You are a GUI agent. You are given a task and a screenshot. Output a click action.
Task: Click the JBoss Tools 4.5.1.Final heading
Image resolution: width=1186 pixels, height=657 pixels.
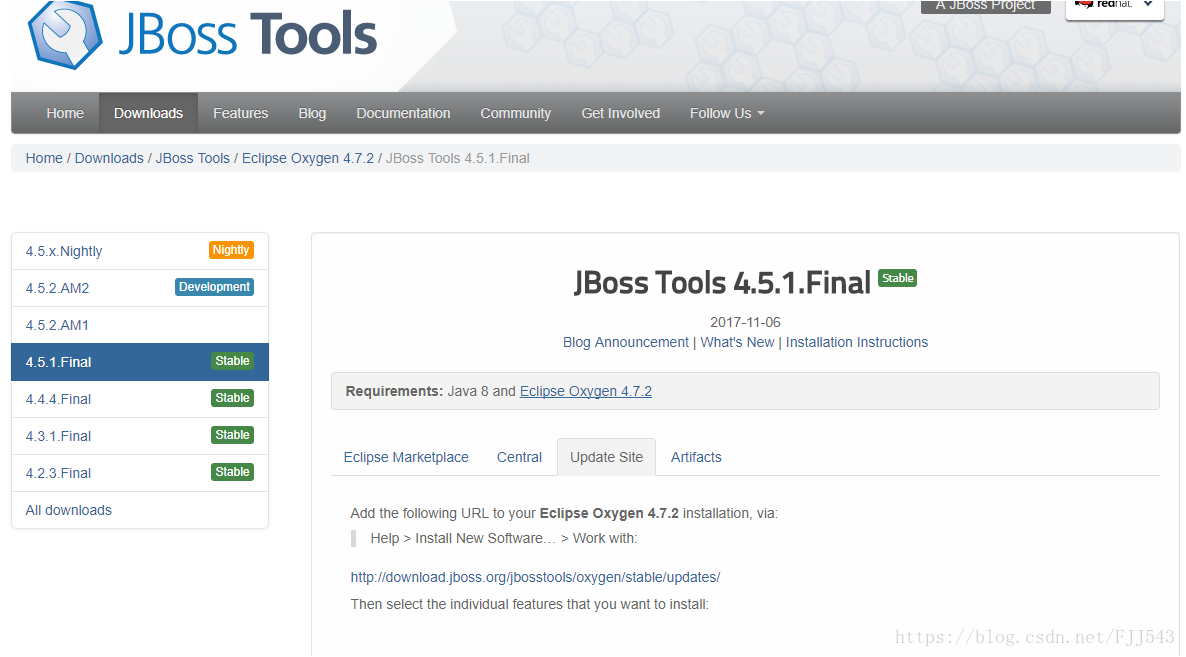722,283
